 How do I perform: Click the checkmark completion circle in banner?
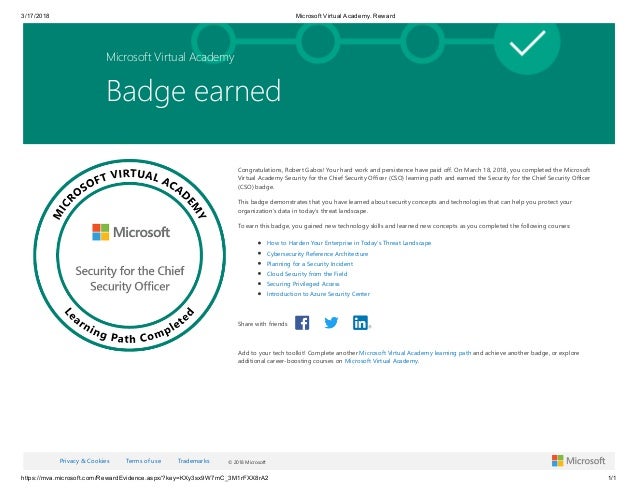(527, 43)
